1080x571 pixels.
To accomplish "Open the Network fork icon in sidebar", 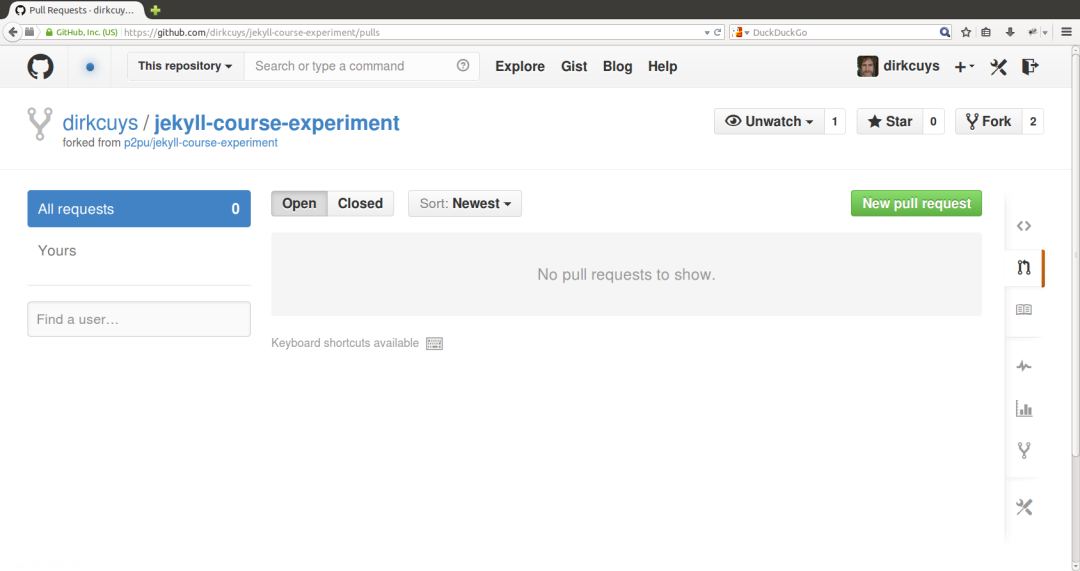I will pos(1024,450).
